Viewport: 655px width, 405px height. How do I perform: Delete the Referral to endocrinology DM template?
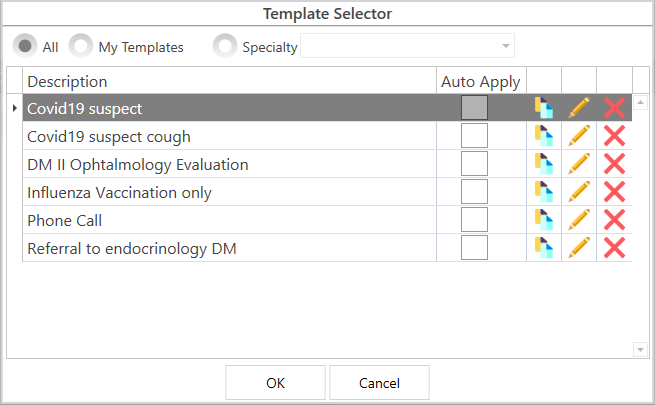[x=615, y=248]
